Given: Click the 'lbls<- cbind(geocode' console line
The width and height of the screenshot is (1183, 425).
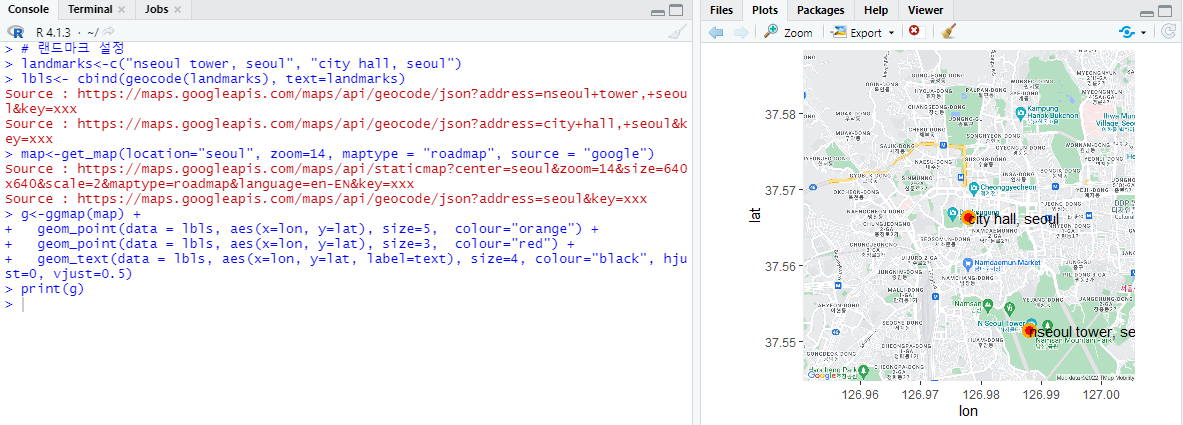Looking at the screenshot, I should 213,79.
